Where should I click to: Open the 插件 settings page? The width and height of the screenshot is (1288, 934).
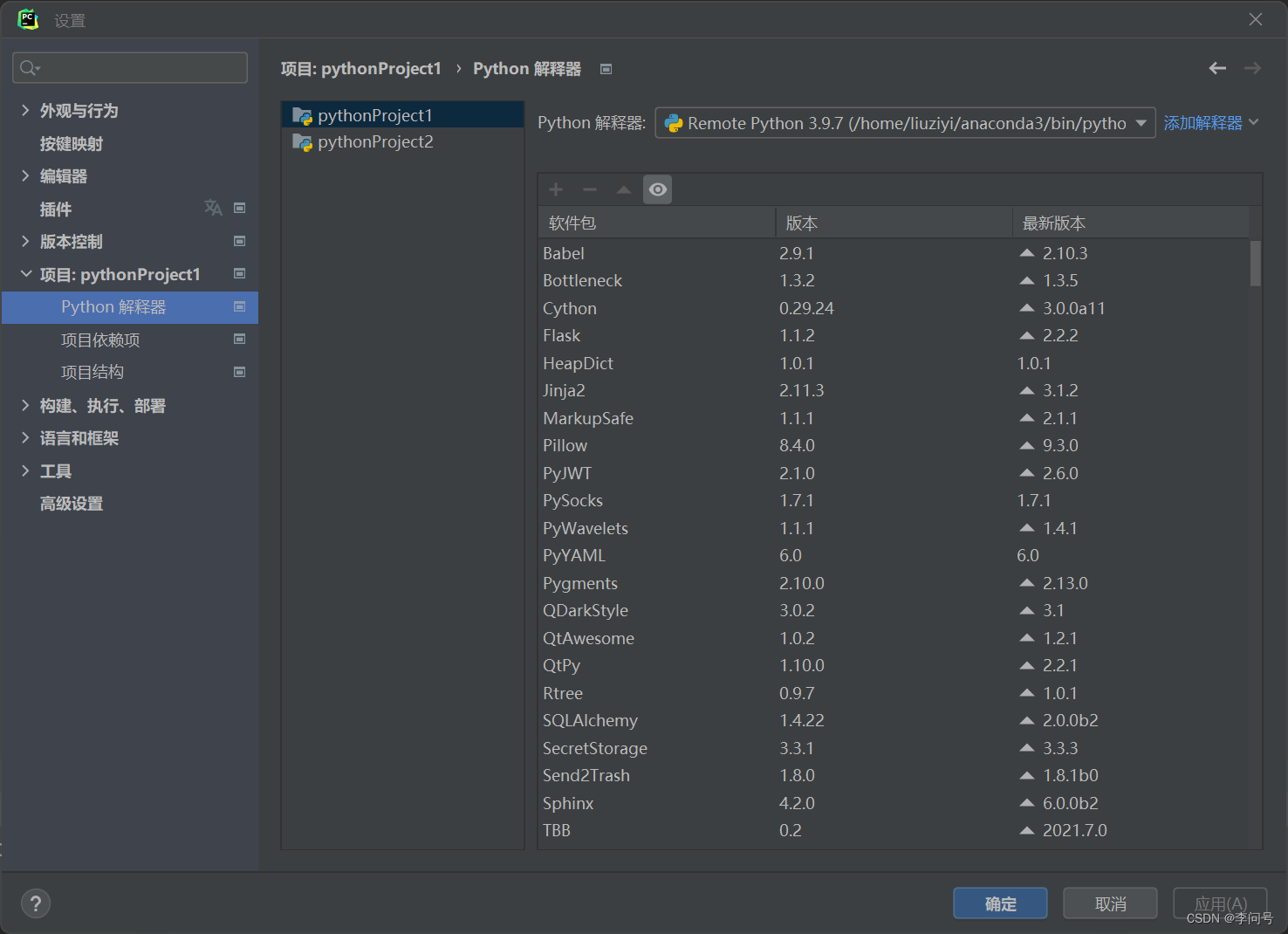[x=56, y=209]
